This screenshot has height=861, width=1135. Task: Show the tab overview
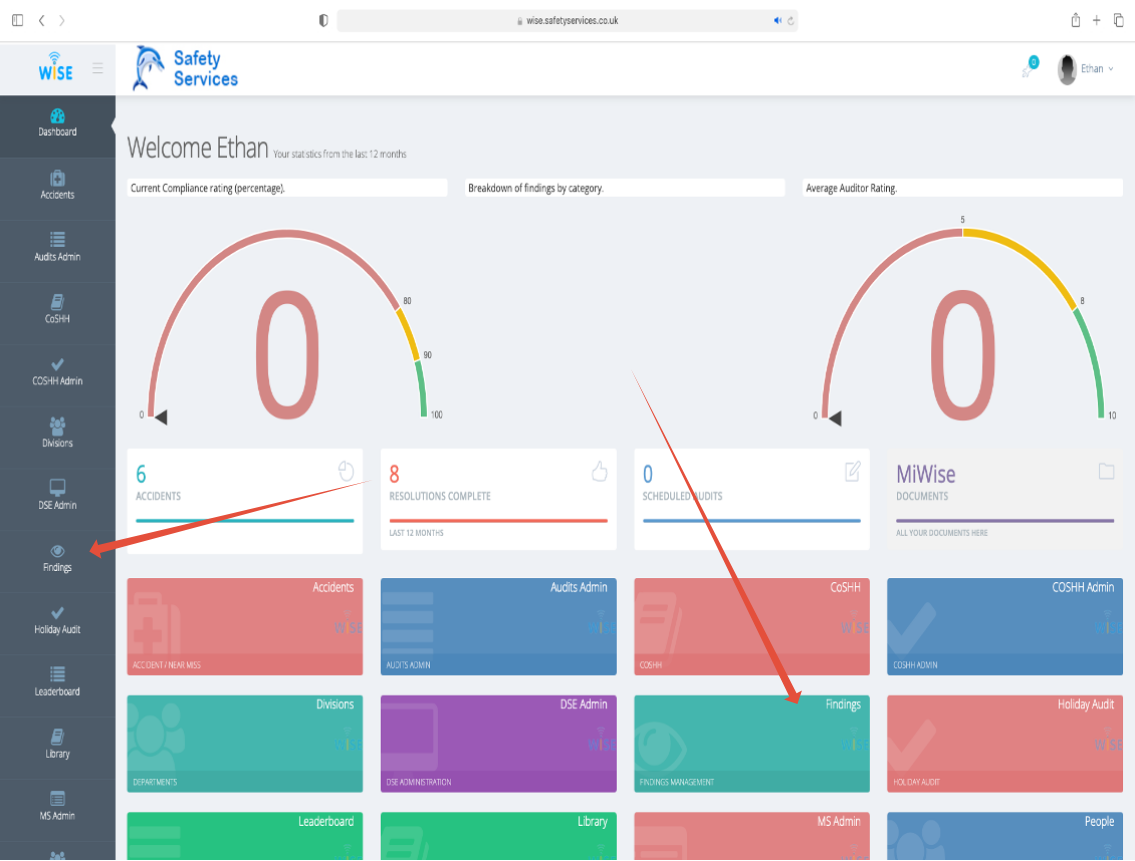[1118, 20]
